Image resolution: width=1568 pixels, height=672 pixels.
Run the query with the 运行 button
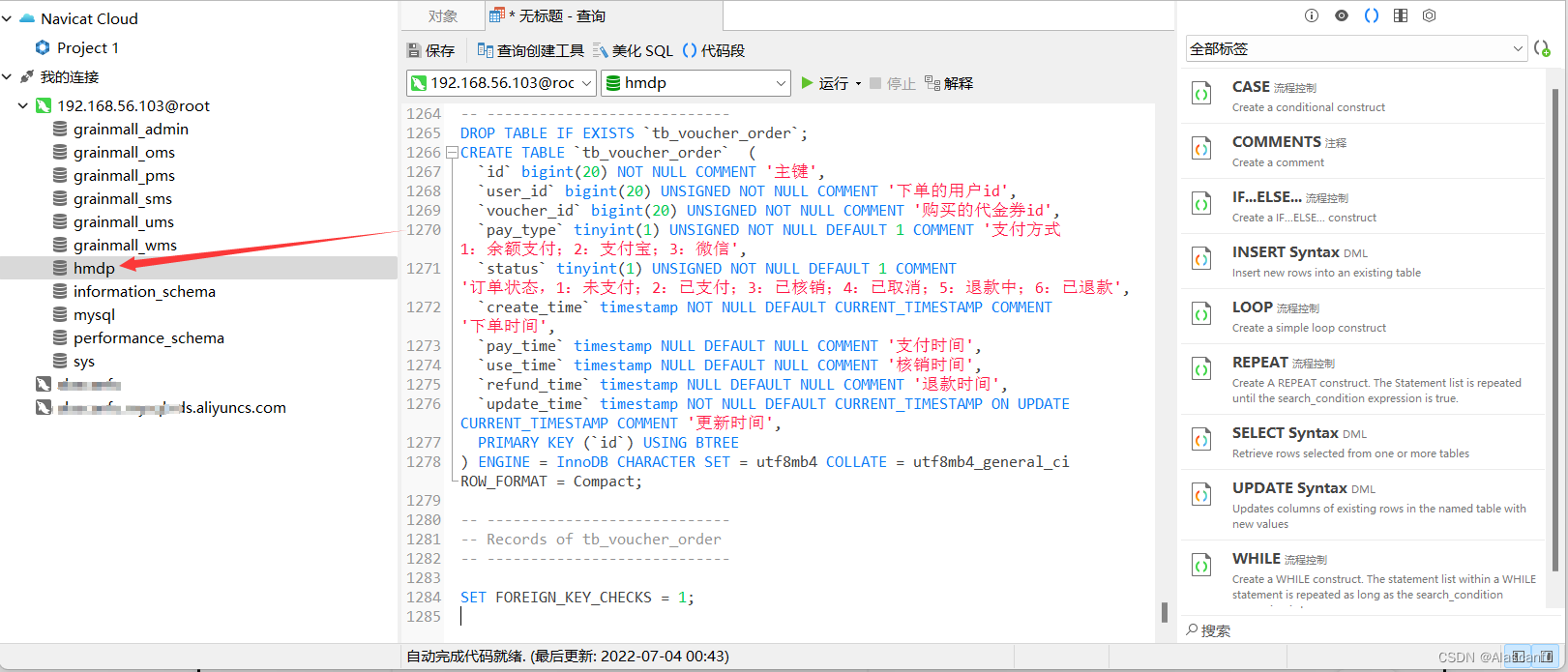(x=824, y=83)
